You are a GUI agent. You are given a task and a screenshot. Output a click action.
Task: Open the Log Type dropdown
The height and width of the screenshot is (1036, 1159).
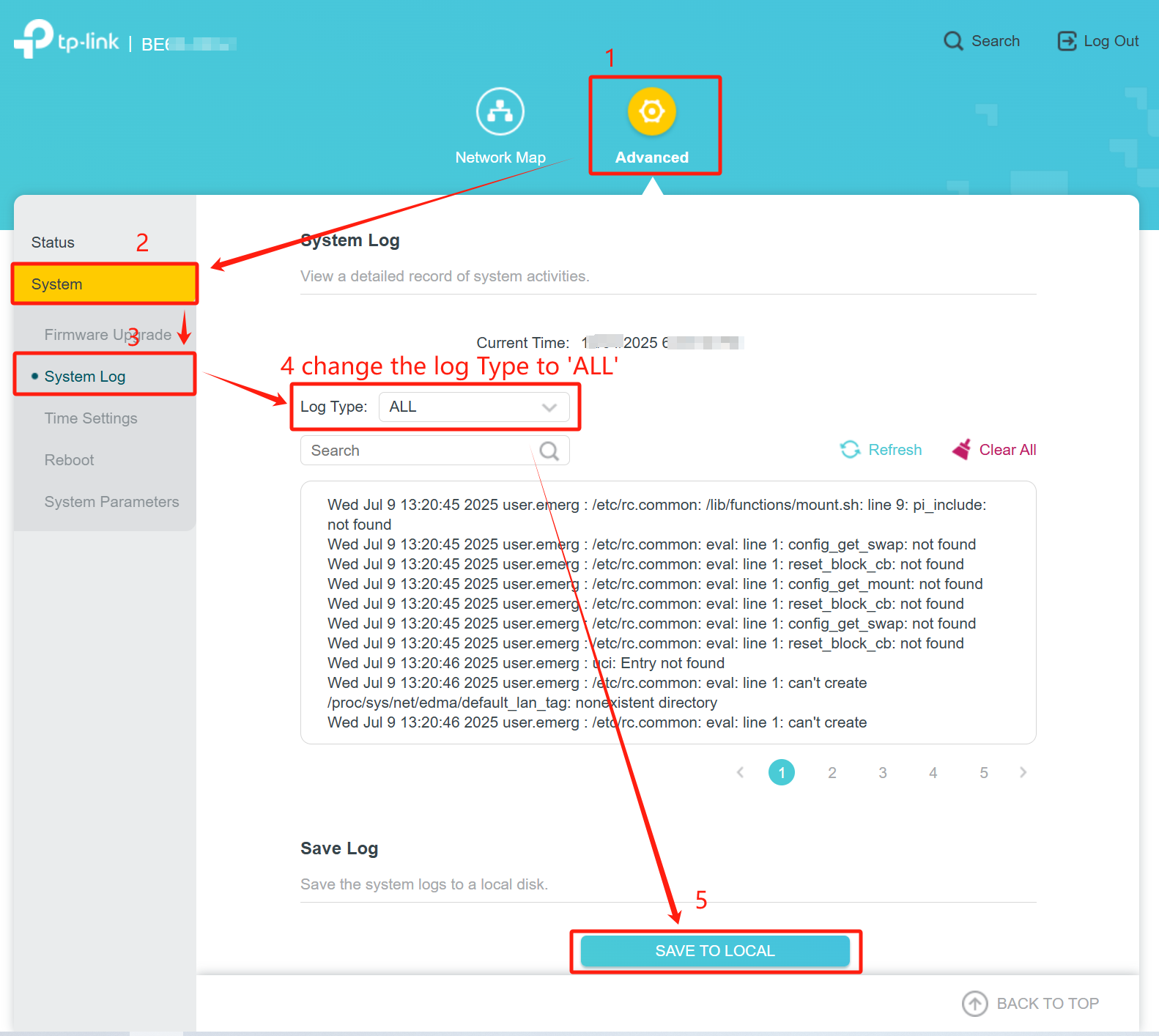coord(474,407)
